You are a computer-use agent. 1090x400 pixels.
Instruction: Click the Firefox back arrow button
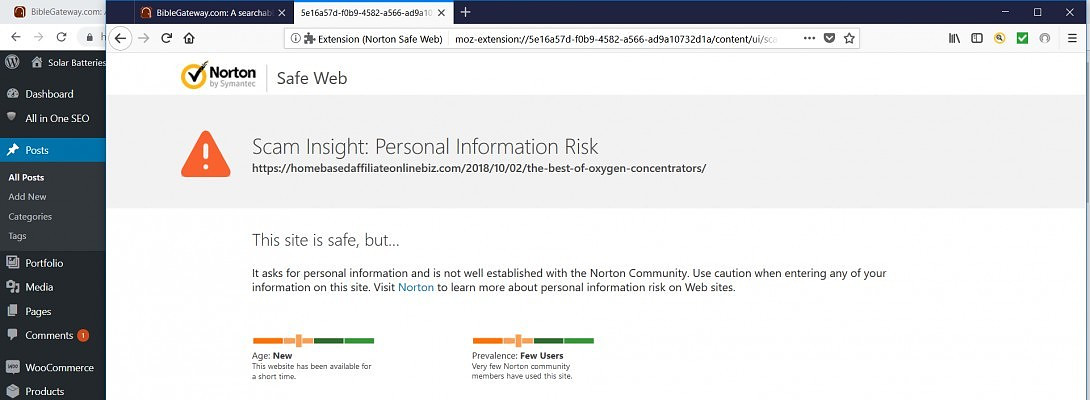[120, 38]
